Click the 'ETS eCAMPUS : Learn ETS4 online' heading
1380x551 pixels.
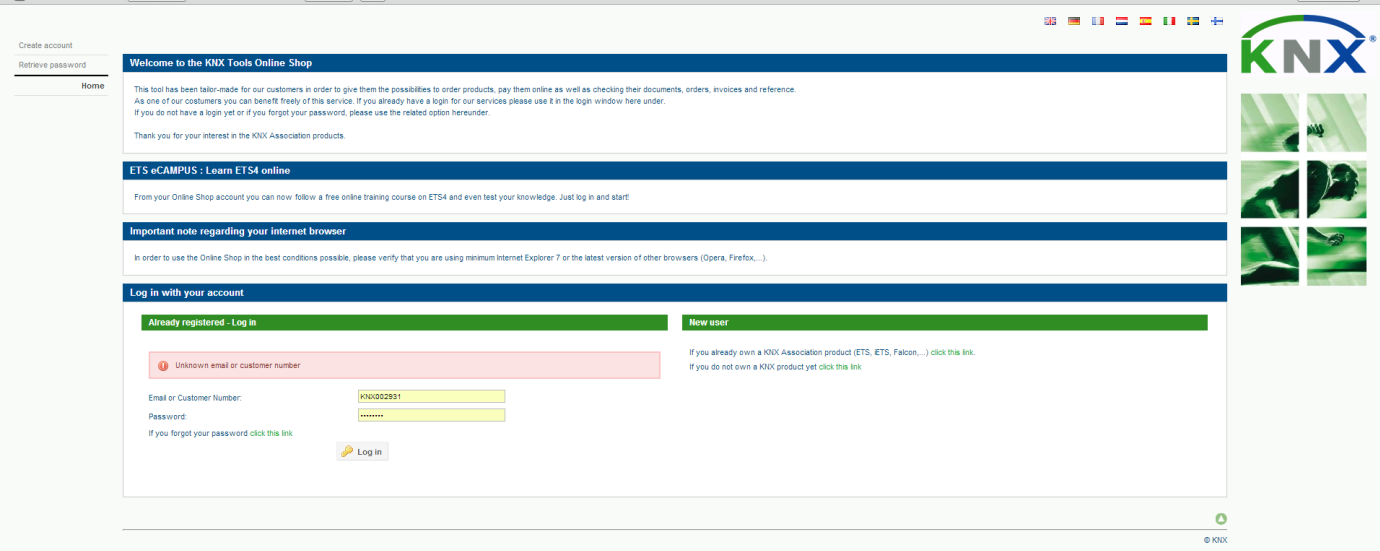(x=210, y=171)
